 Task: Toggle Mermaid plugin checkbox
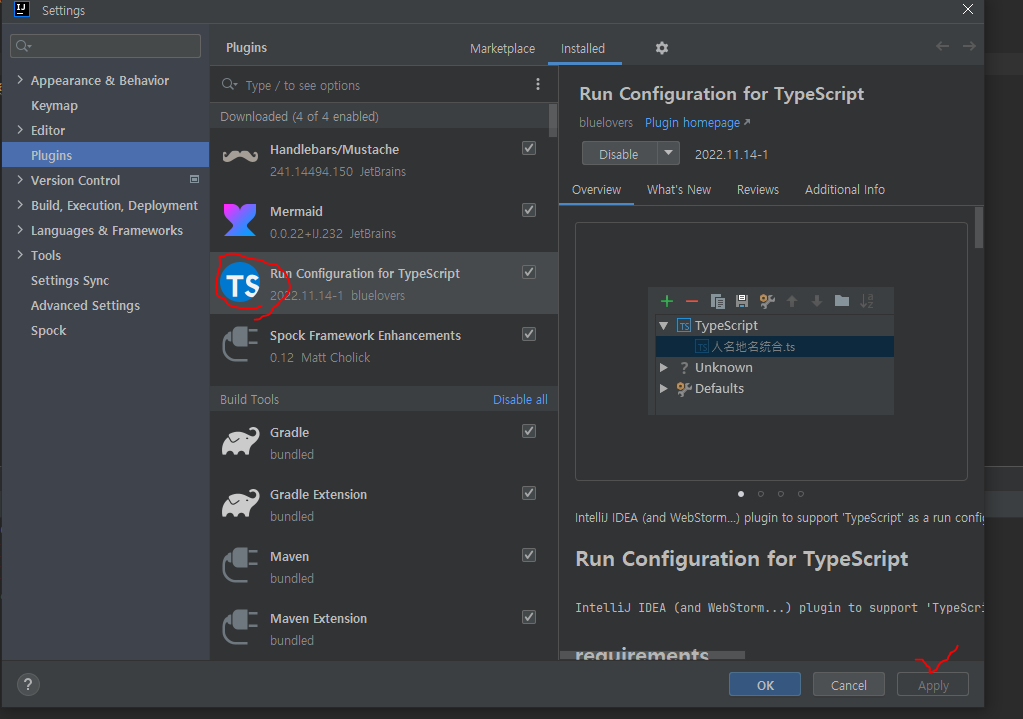tap(529, 210)
